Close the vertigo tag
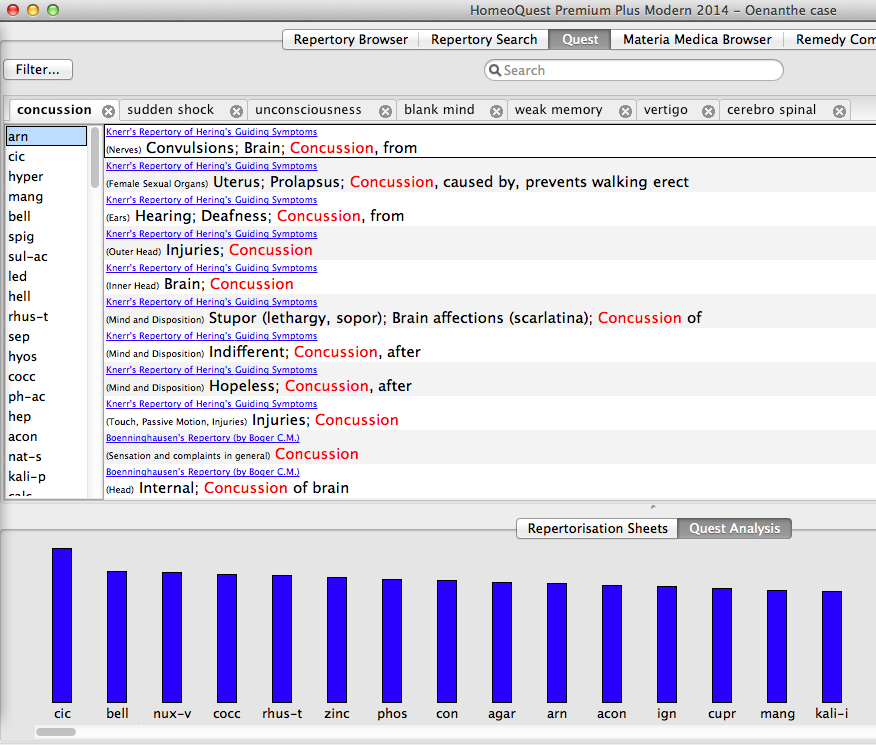876x745 pixels. pos(709,111)
